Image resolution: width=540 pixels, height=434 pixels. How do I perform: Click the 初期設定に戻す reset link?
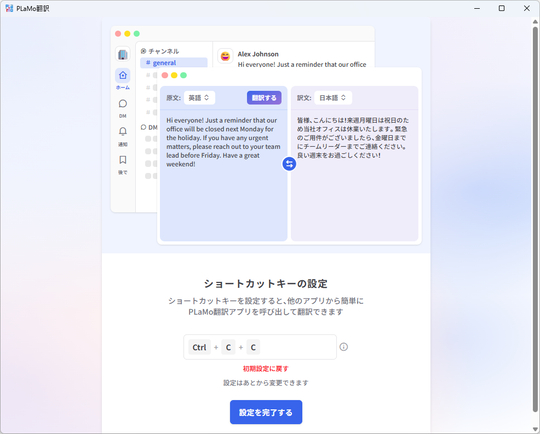[266, 369]
